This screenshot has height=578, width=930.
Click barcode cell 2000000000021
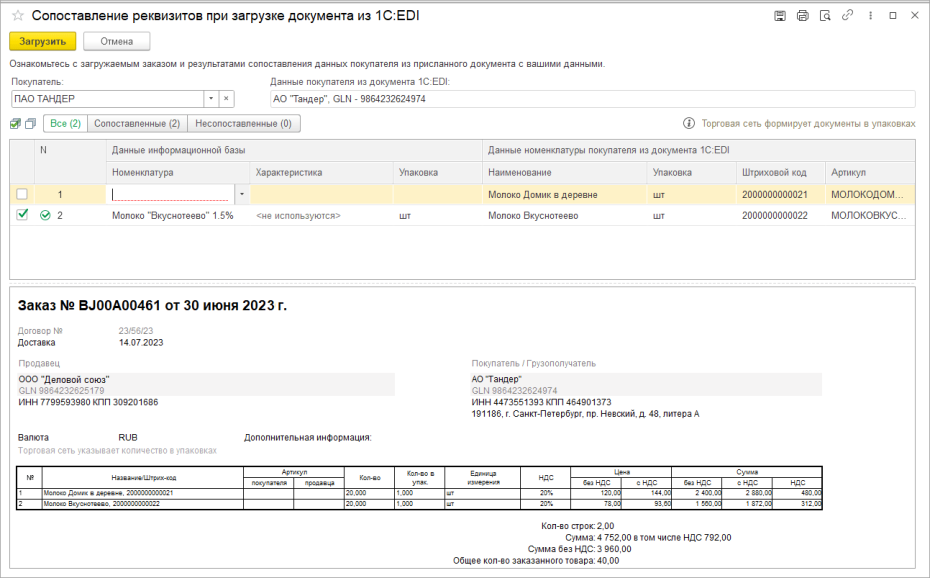click(x=781, y=194)
